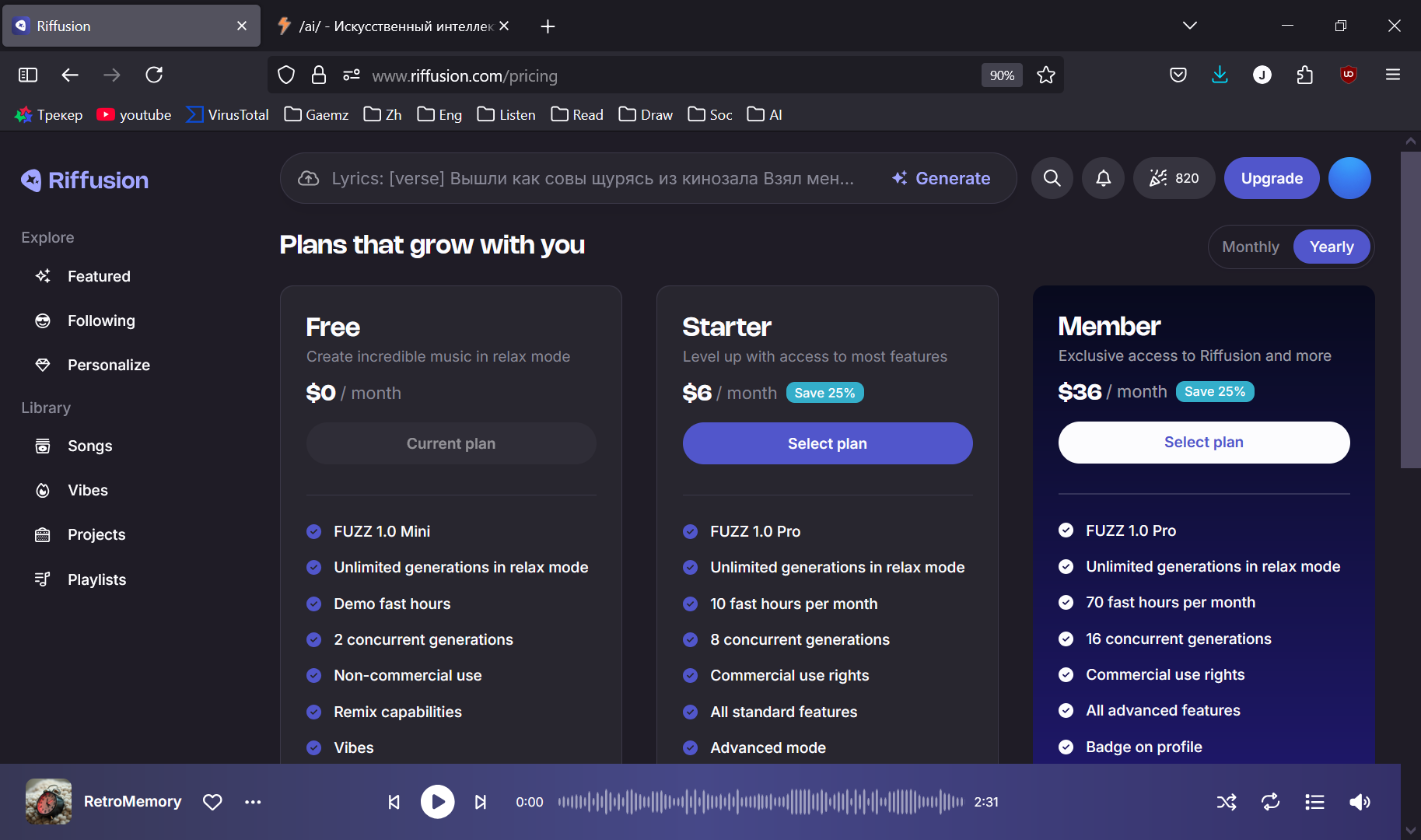Open the Draw bookmark folder
Image resolution: width=1421 pixels, height=840 pixels.
tap(646, 114)
